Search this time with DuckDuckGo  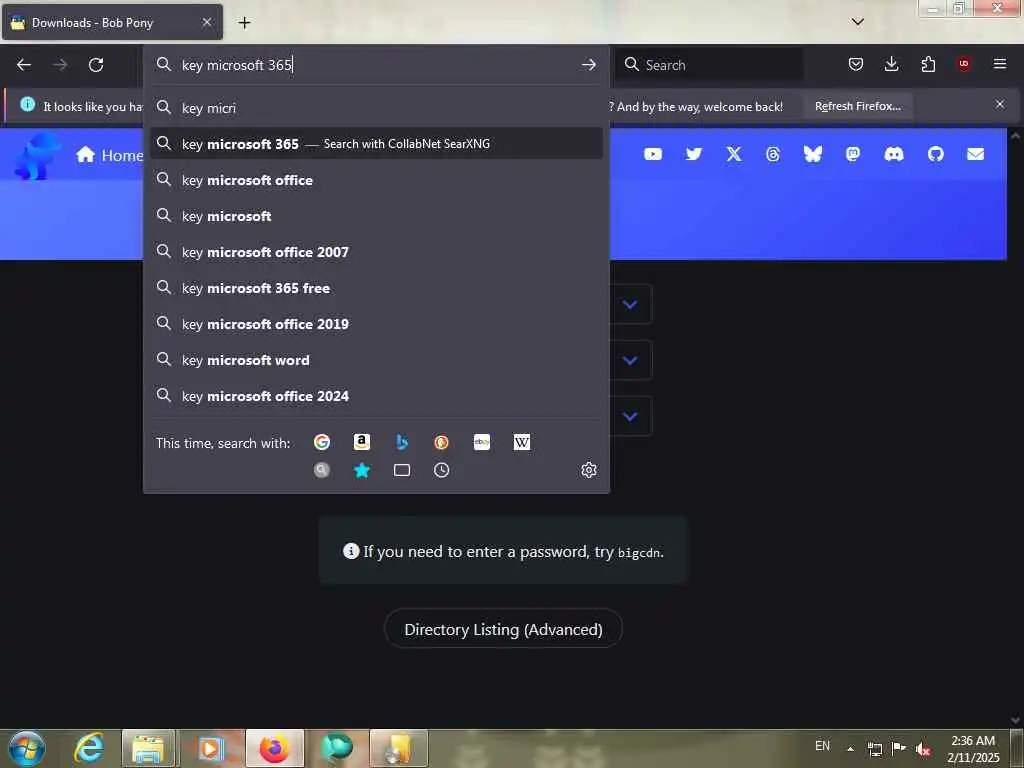coord(441,442)
